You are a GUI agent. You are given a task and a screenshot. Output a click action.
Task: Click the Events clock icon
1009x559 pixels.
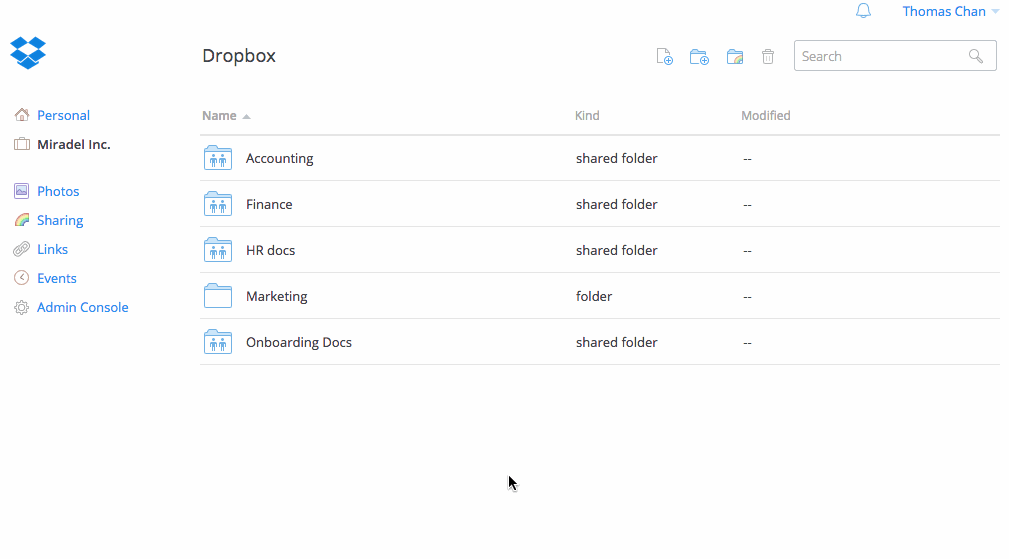pos(21,278)
